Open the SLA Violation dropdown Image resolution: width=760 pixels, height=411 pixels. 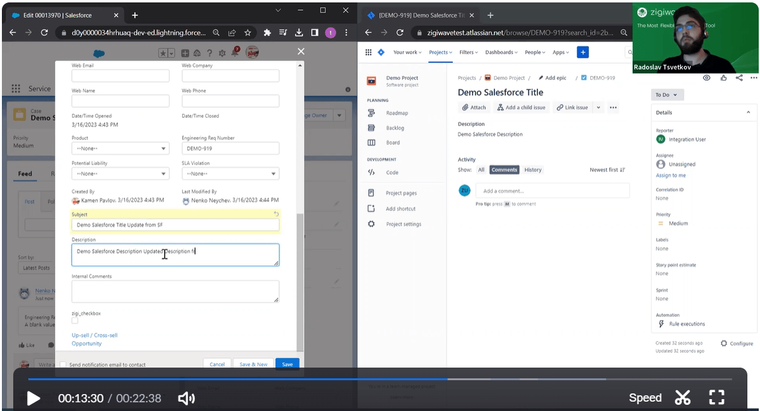point(230,174)
